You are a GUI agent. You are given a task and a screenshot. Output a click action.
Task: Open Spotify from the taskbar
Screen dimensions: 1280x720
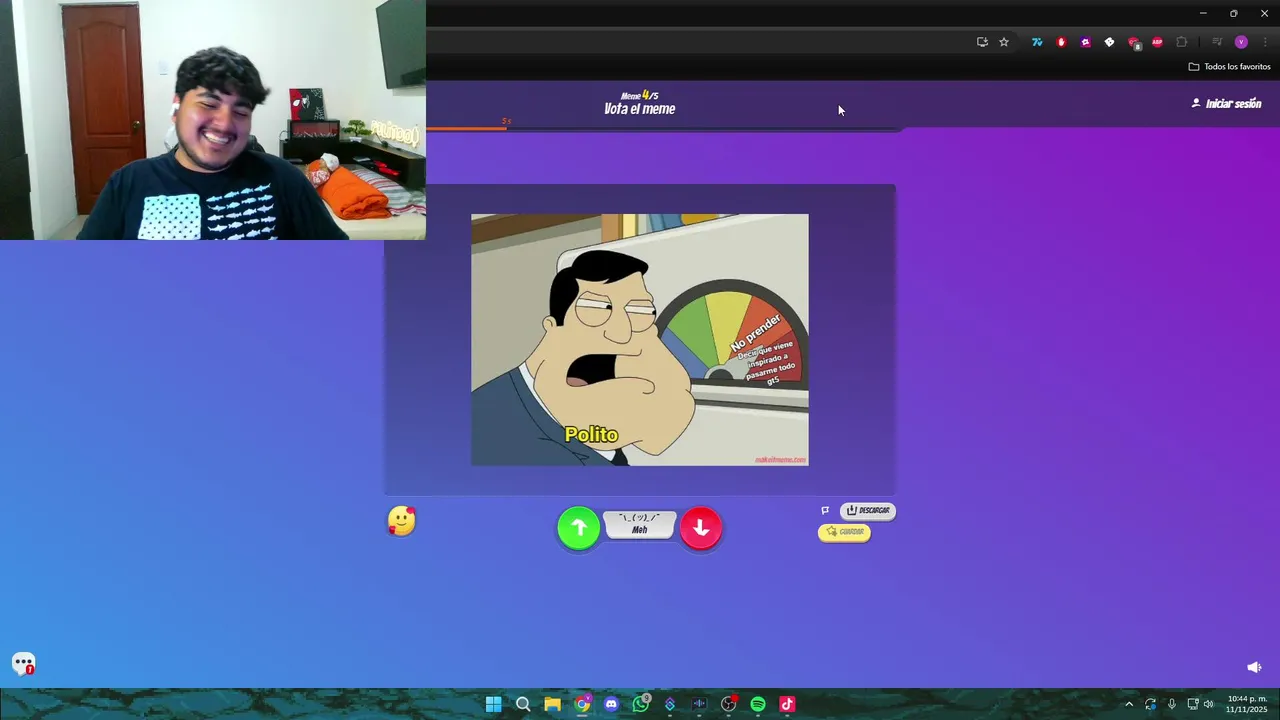click(x=758, y=704)
